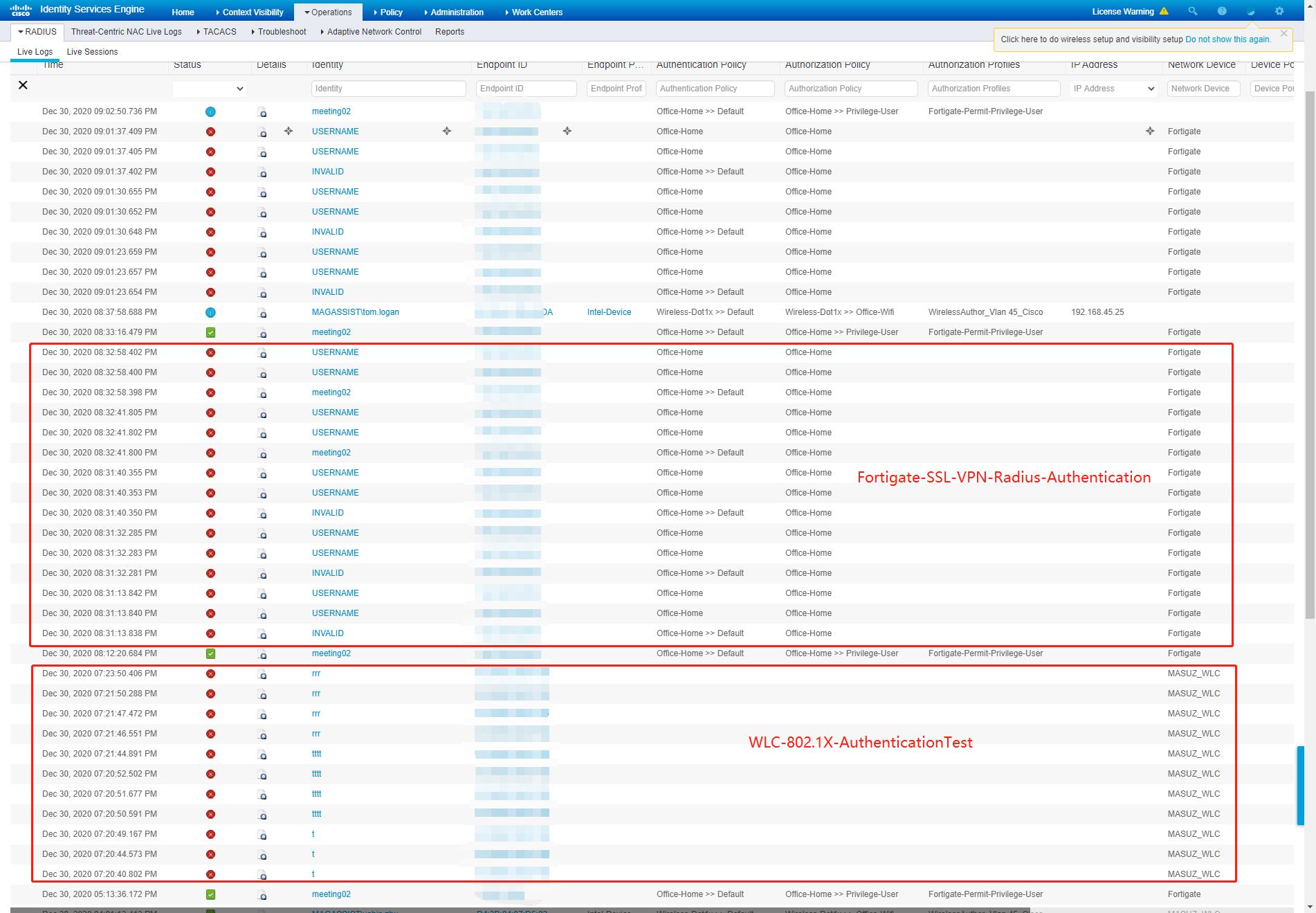This screenshot has width=1316, height=913.
Task: Click failed status icon at 09:01:37.405 PM
Action: [x=211, y=152]
